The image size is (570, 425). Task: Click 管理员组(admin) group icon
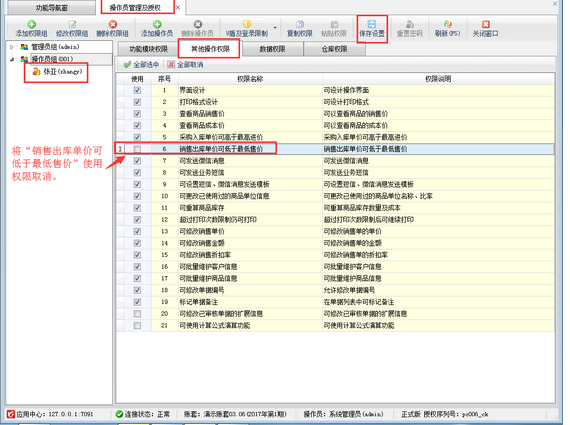(24, 47)
